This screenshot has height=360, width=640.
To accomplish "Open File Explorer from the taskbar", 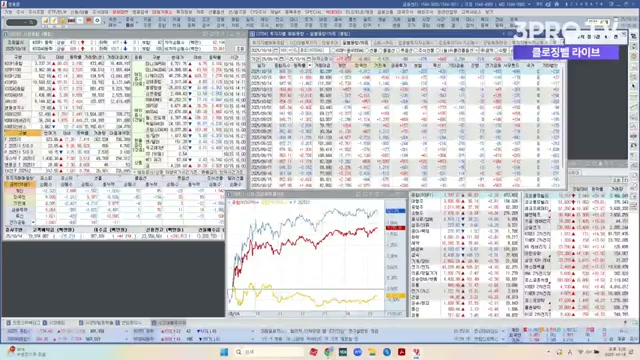I will pyautogui.click(x=372, y=352).
